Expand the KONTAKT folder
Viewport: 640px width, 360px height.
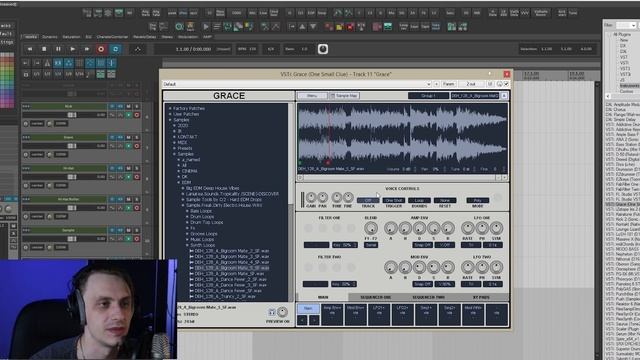tap(174, 137)
